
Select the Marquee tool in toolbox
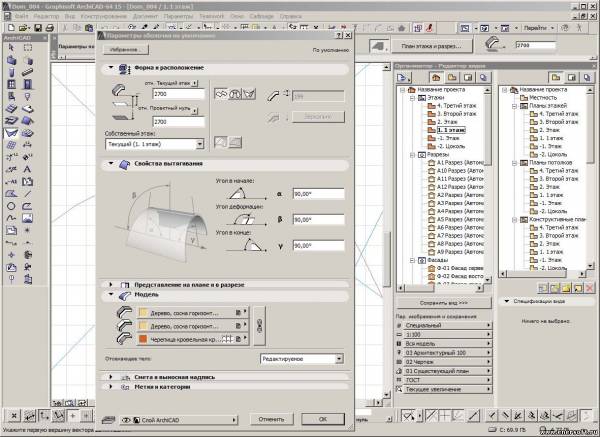[x=28, y=47]
